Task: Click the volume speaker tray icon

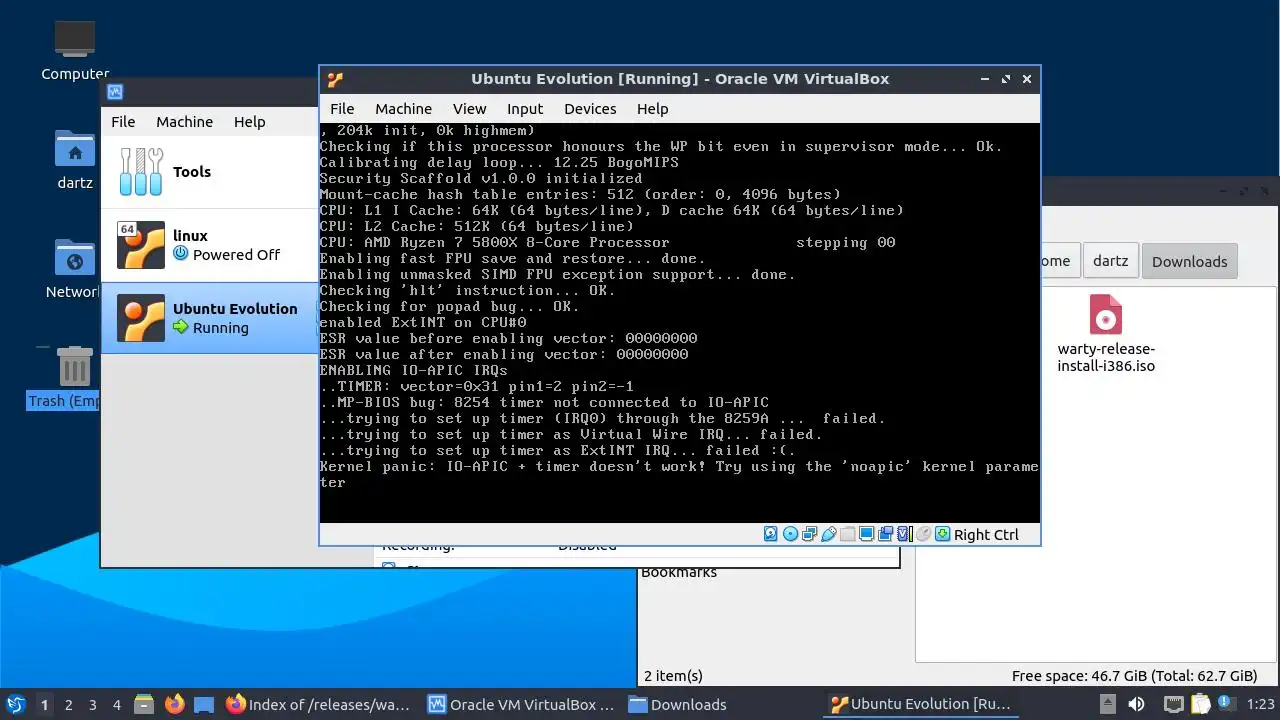Action: tap(1136, 704)
